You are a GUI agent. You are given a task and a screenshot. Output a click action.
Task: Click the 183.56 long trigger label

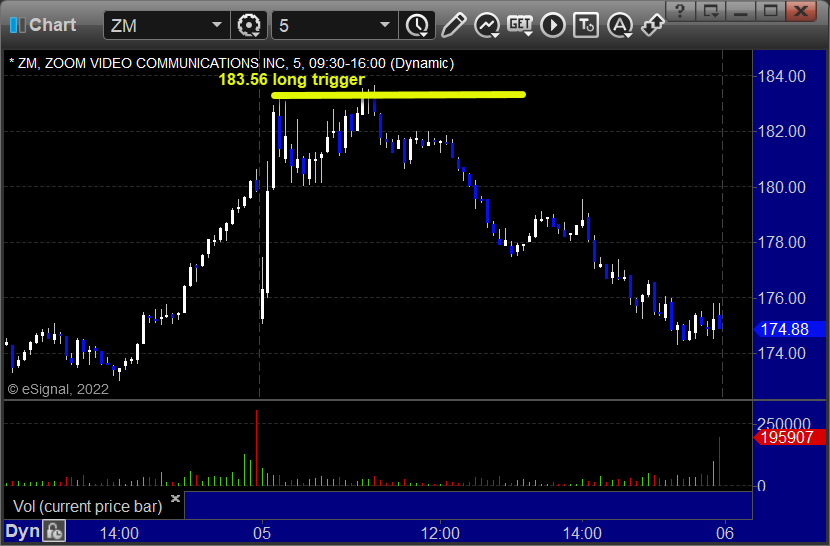click(292, 79)
